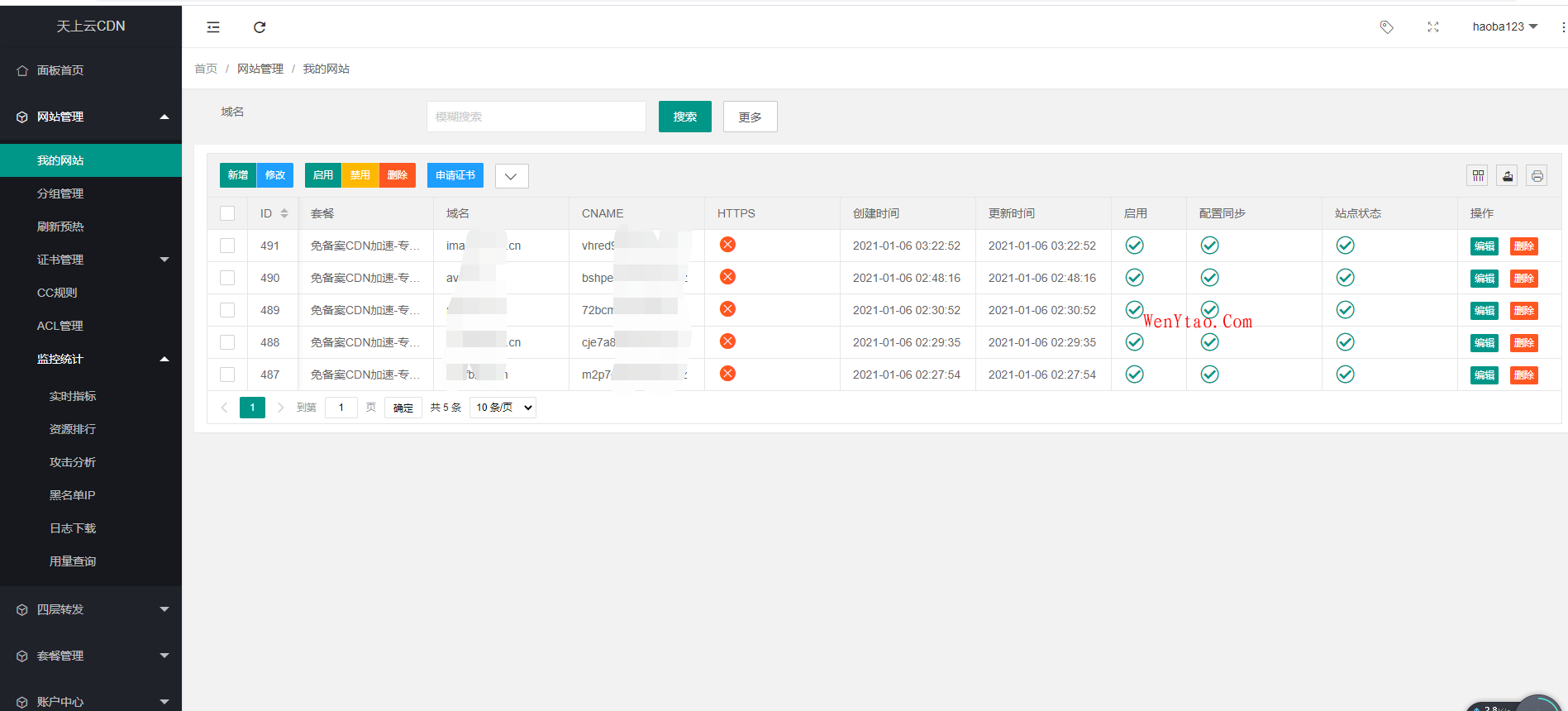Collapse the sidebar with the menu-fold icon
This screenshot has width=1568, height=711.
coord(213,27)
